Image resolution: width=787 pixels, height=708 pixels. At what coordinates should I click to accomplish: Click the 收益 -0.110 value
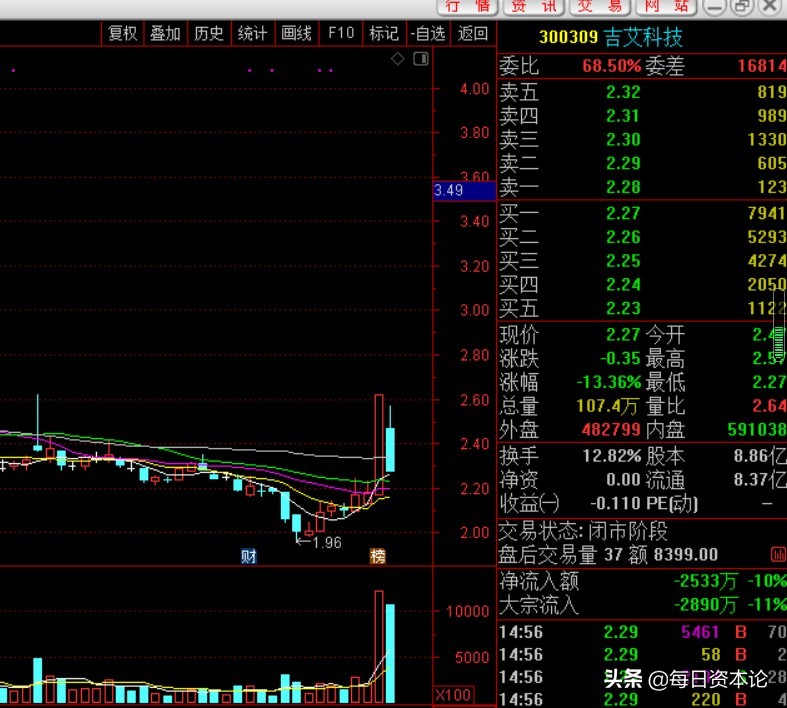coord(614,503)
